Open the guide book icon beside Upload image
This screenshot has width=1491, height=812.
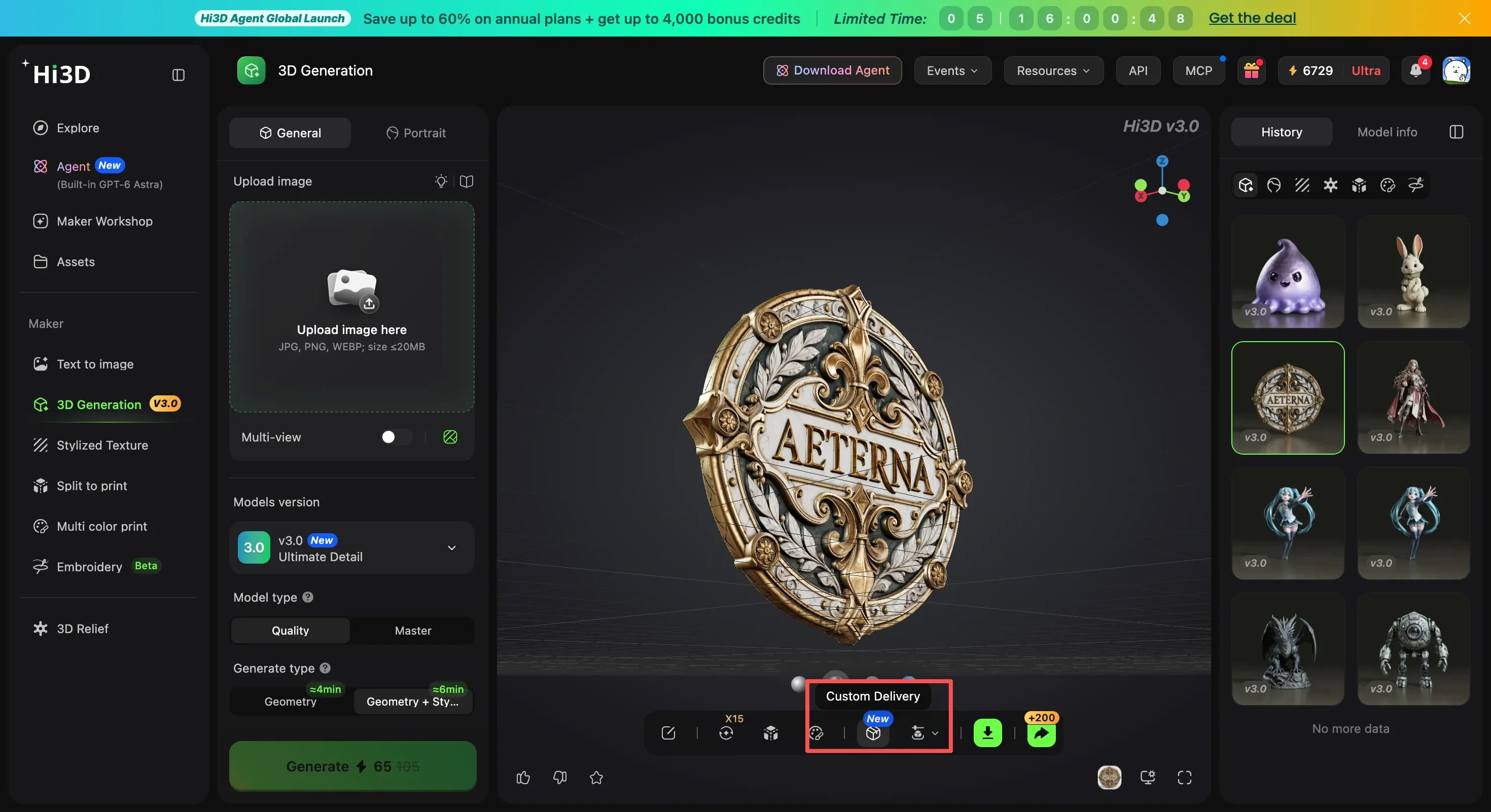(x=467, y=181)
